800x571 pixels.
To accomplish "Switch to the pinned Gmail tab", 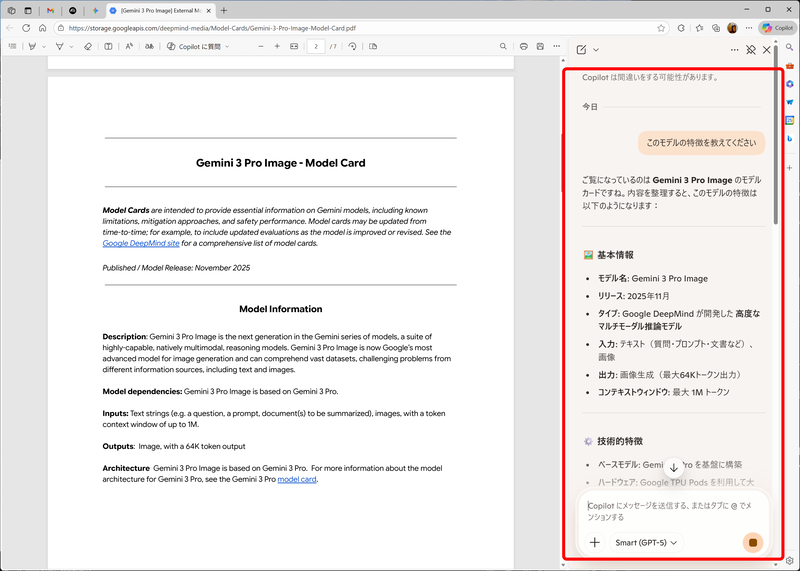I will tap(50, 10).
